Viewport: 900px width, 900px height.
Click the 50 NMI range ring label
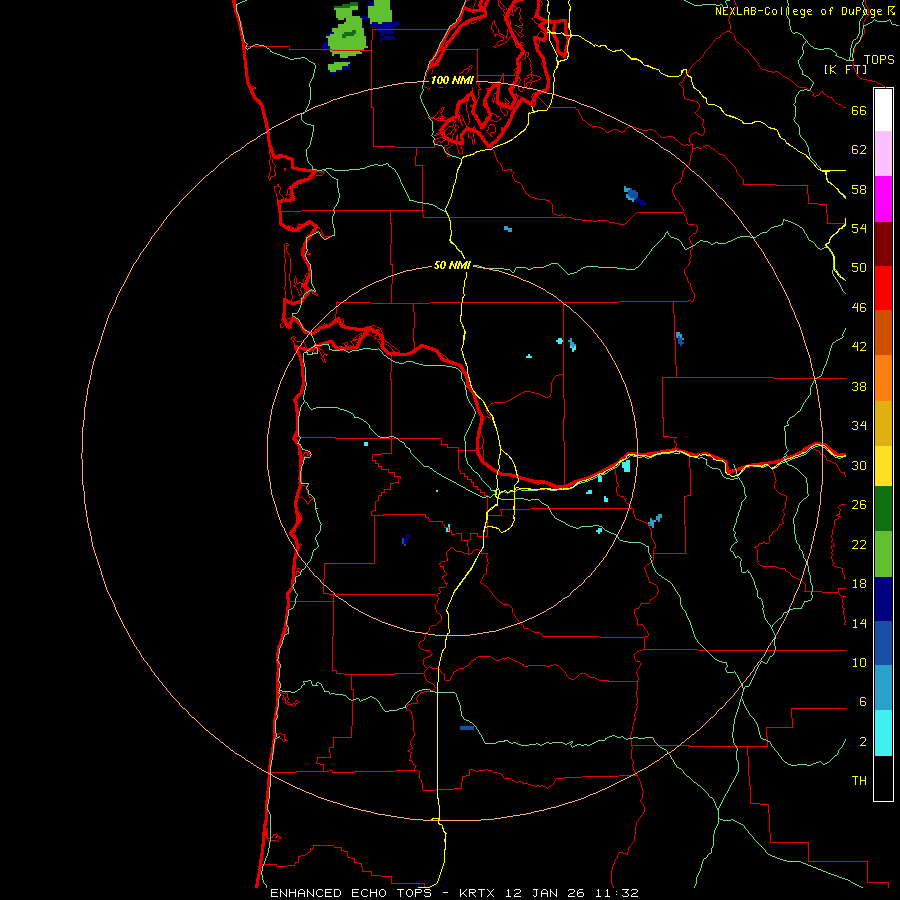[452, 265]
